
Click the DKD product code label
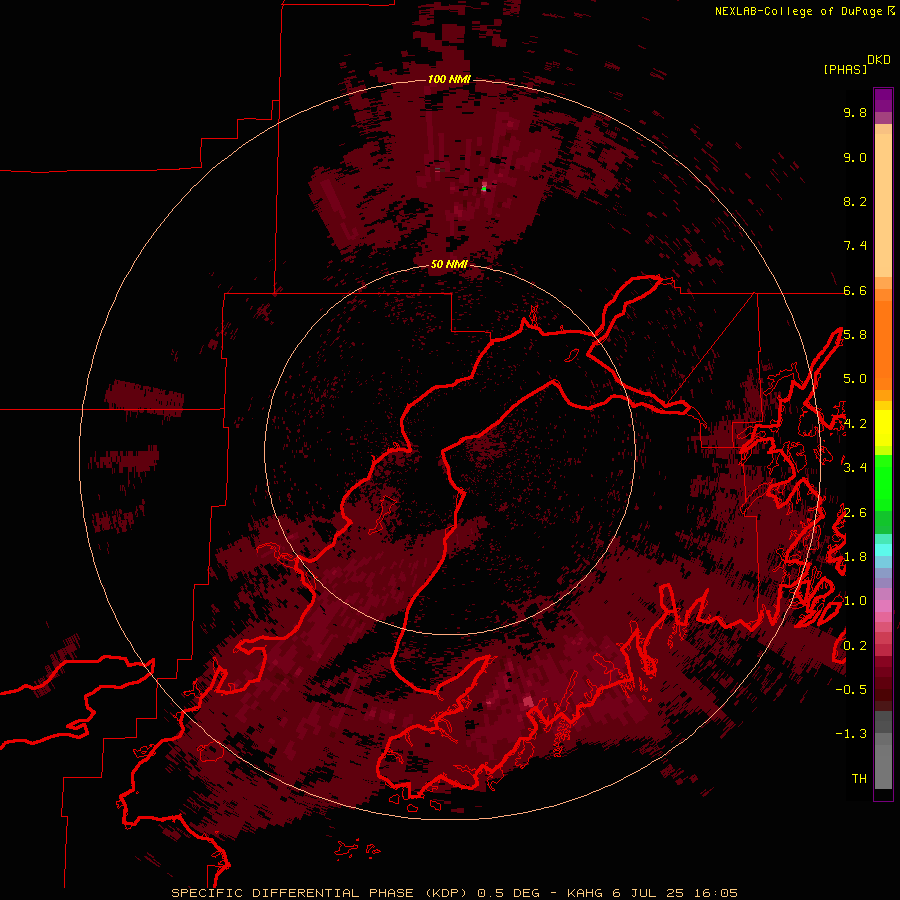(x=879, y=60)
